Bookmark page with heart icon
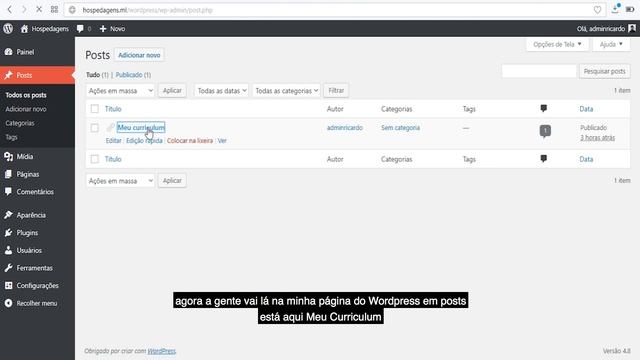The width and height of the screenshot is (640, 360). [597, 10]
